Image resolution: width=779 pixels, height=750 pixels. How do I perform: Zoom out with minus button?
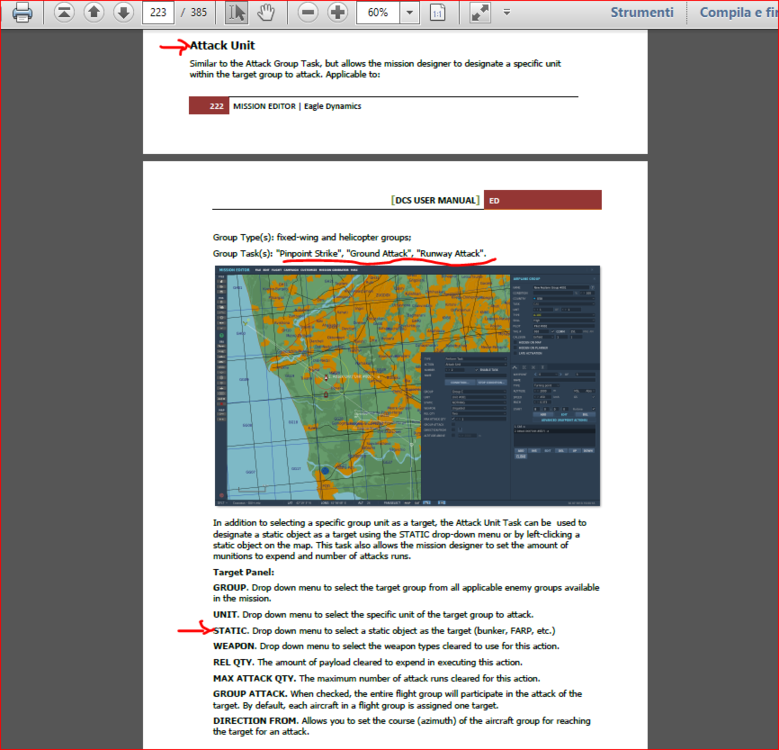(x=308, y=12)
